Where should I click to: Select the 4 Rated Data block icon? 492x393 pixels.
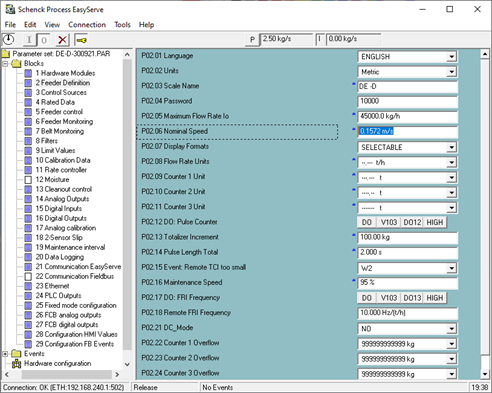tap(28, 102)
